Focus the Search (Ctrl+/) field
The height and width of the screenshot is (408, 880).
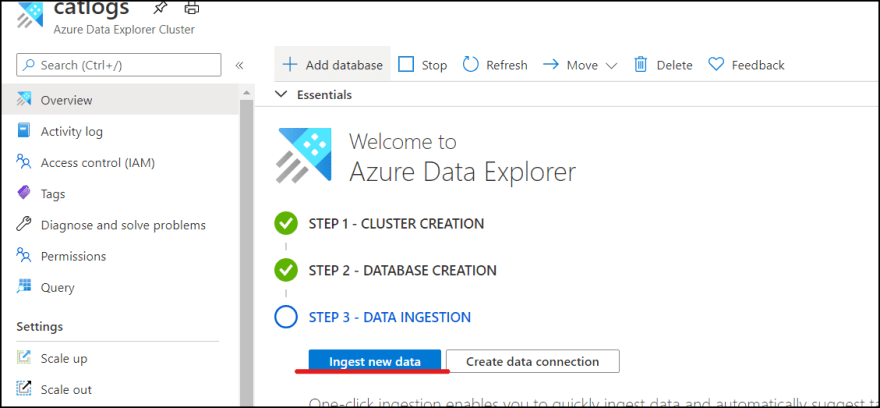pyautogui.click(x=118, y=65)
